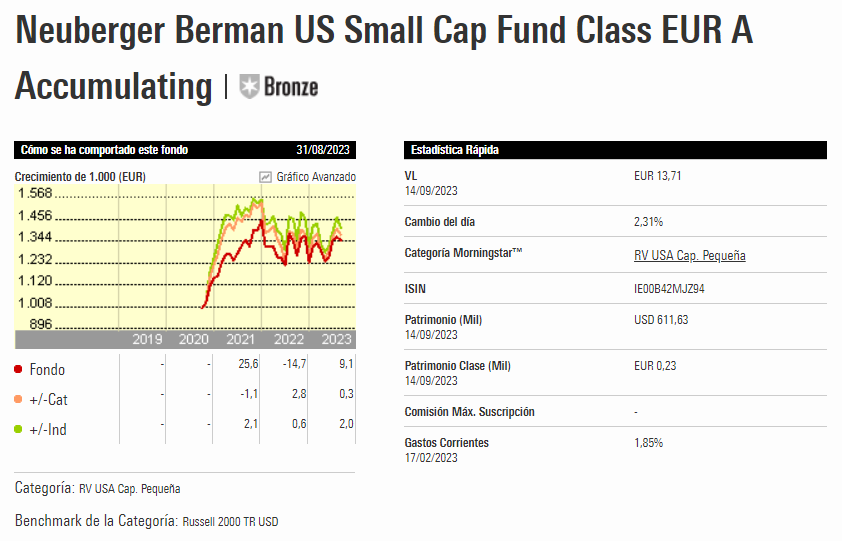Click the Patrimonio USD 611,63 value
The height and width of the screenshot is (541, 843).
[661, 320]
